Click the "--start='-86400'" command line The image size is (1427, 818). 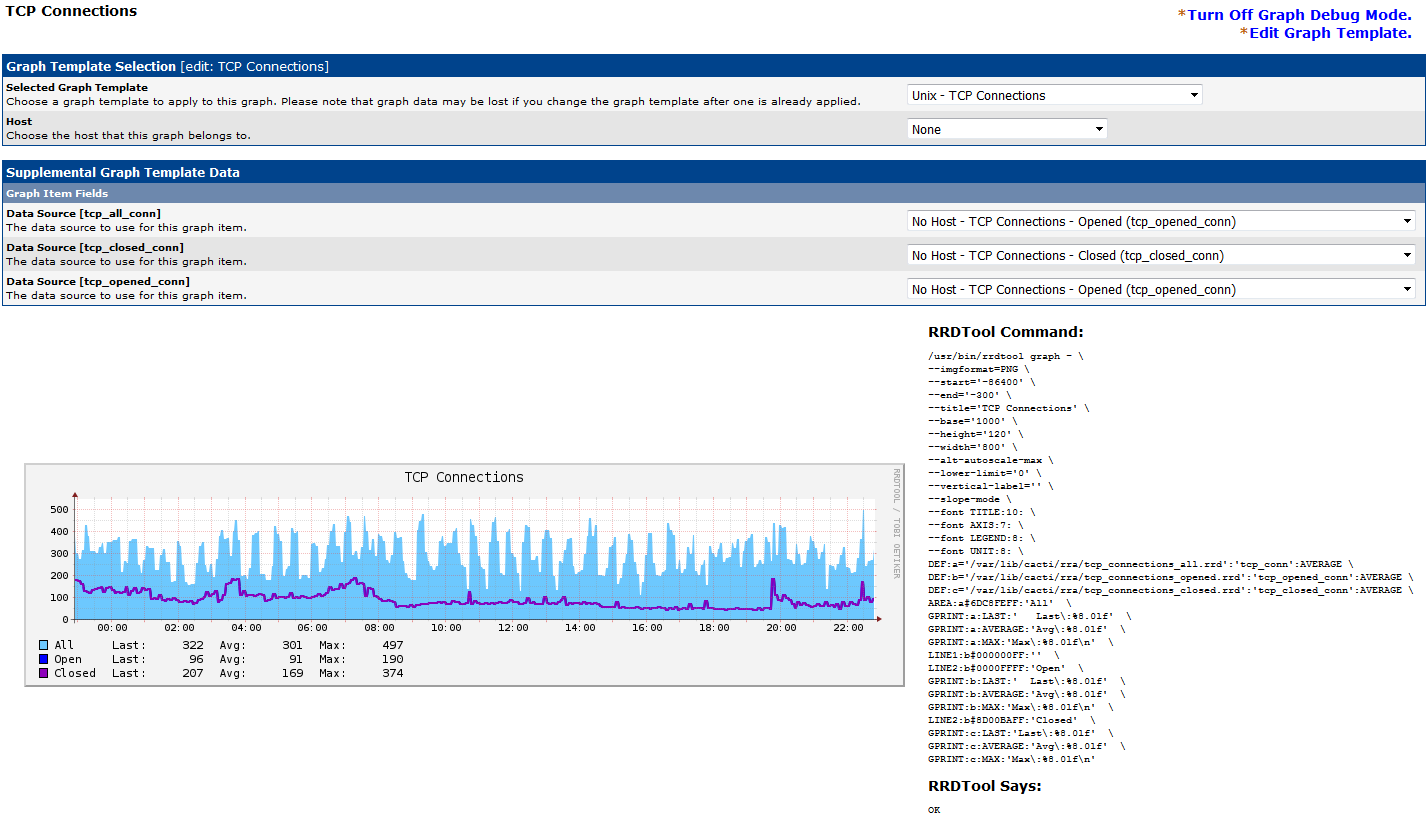pyautogui.click(x=981, y=382)
